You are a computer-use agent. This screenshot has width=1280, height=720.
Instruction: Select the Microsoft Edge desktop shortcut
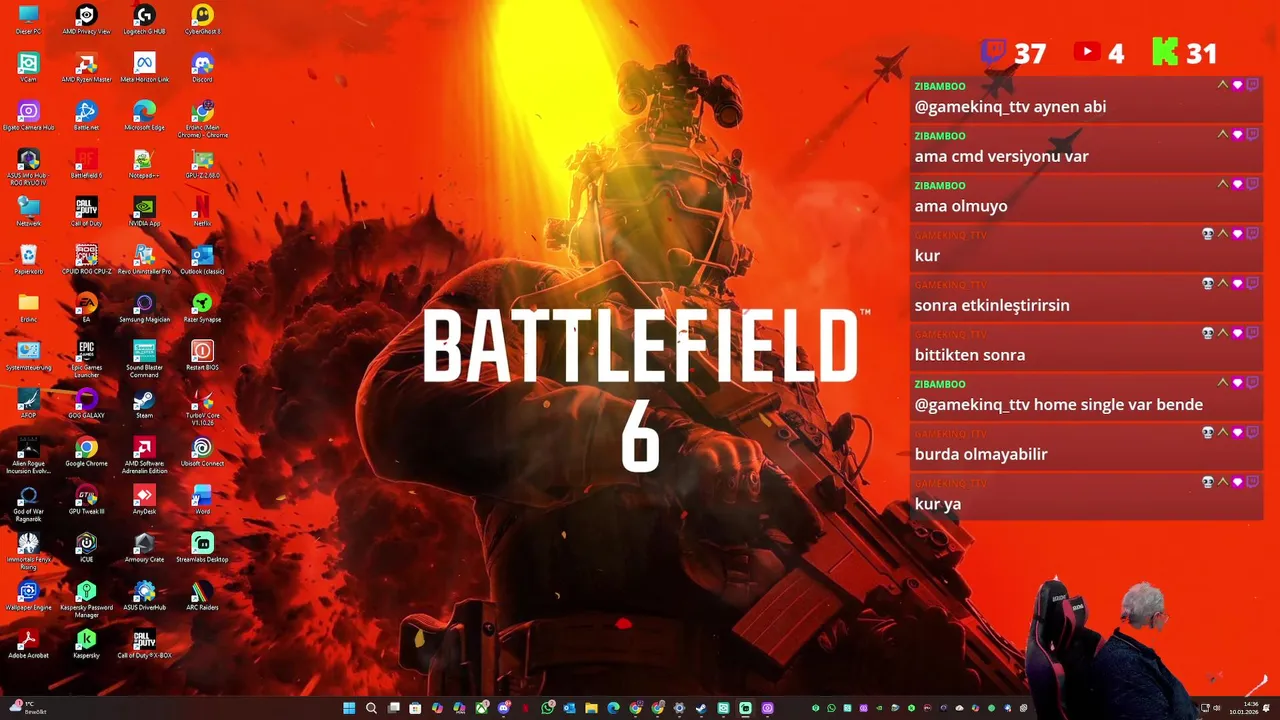click(144, 115)
